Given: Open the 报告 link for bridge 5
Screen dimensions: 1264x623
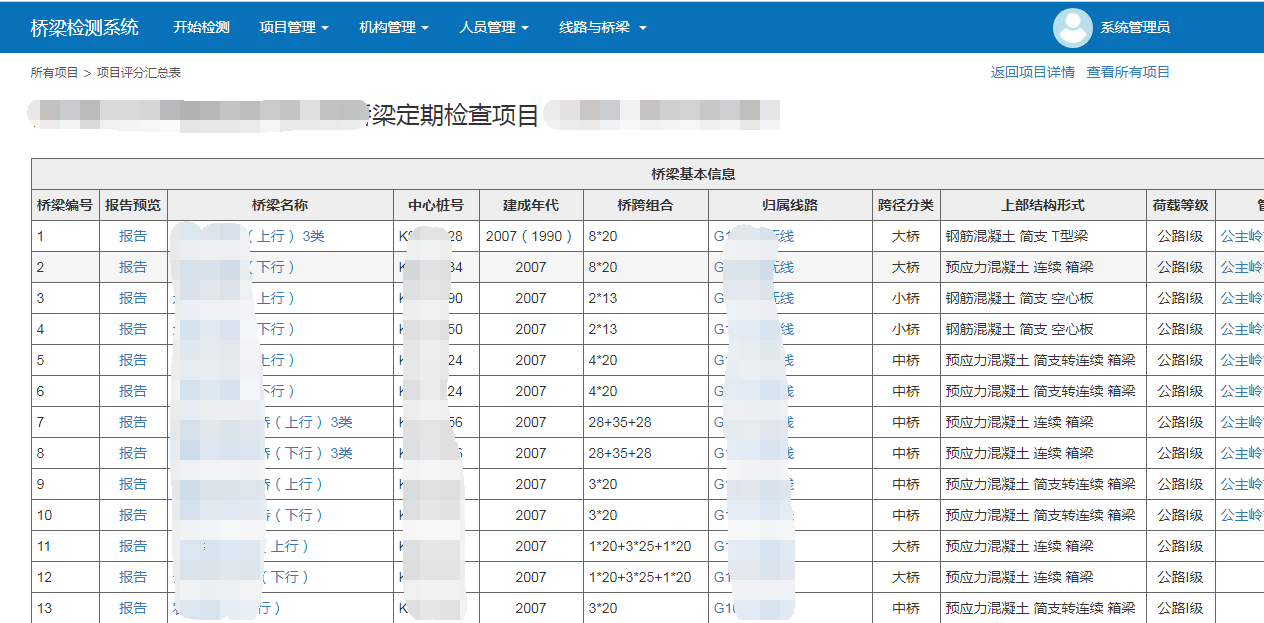Looking at the screenshot, I should tap(133, 360).
